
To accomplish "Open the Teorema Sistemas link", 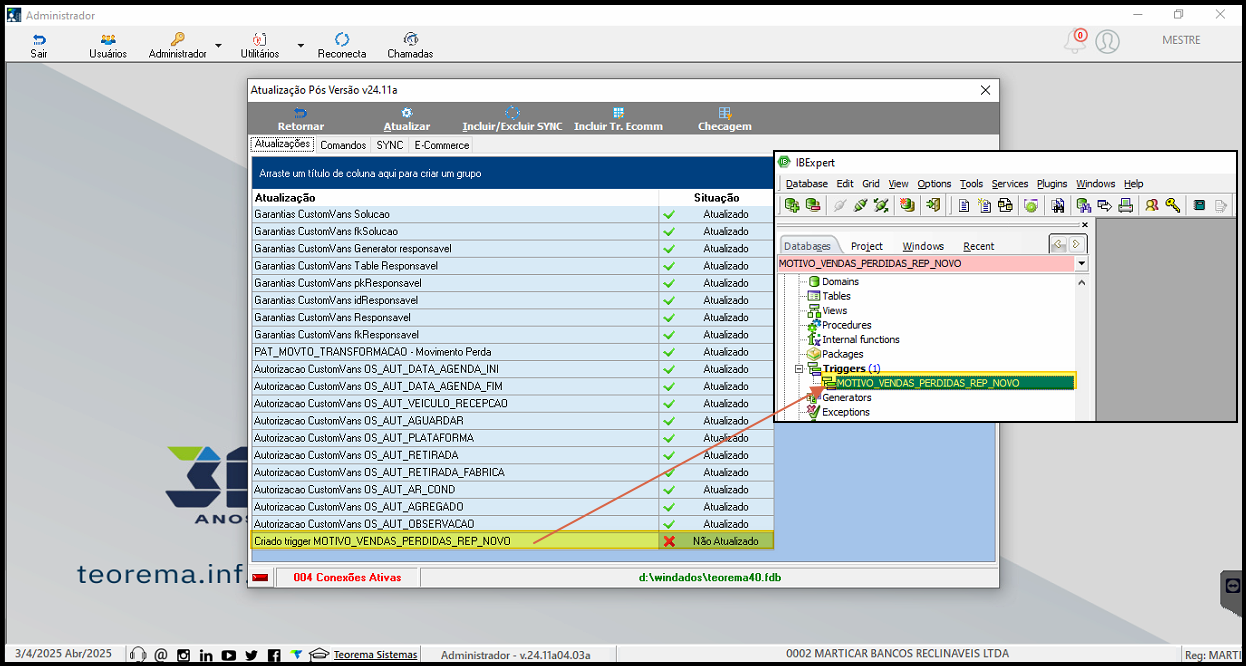I will tap(376, 655).
